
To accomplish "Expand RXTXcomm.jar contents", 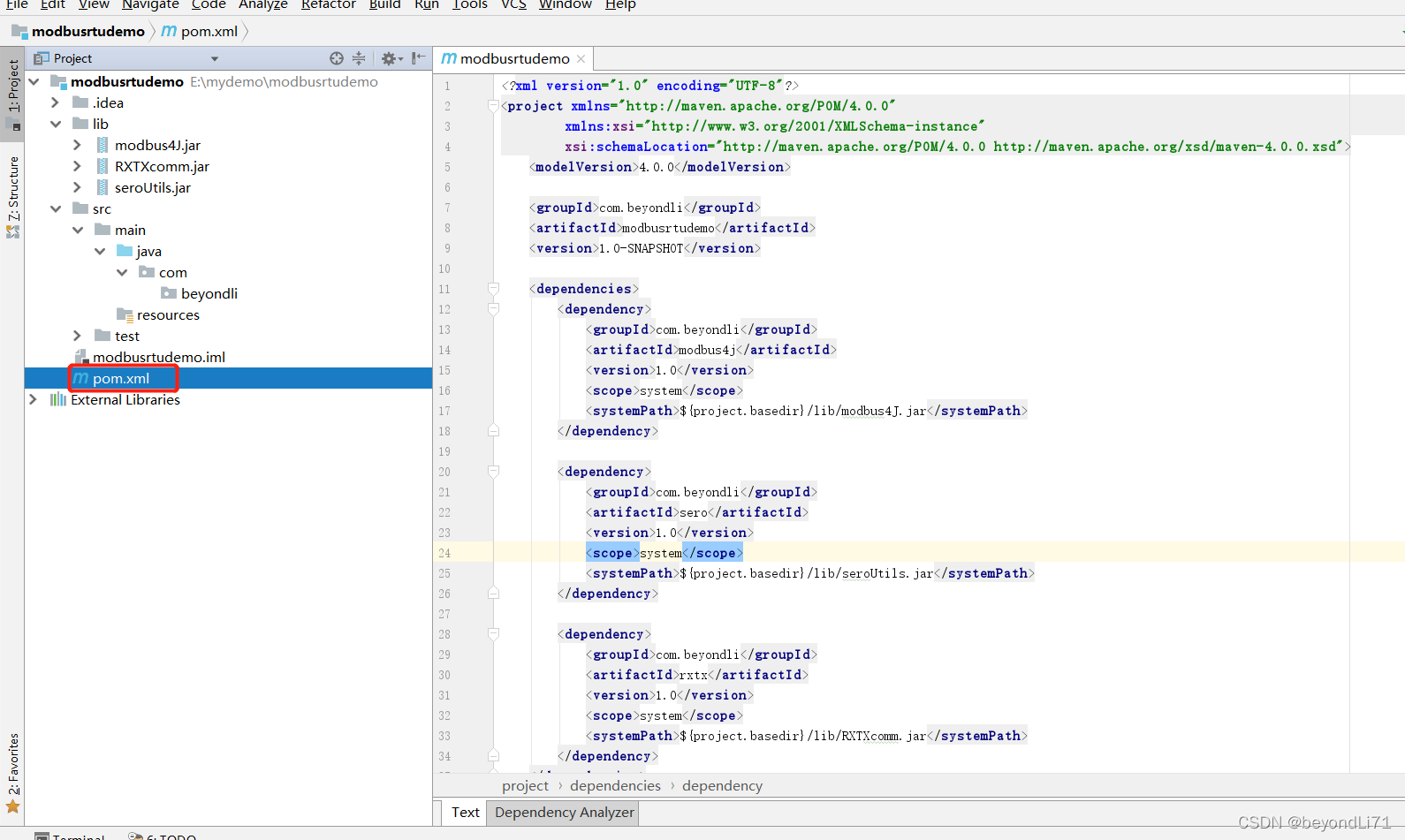I will click(x=77, y=166).
